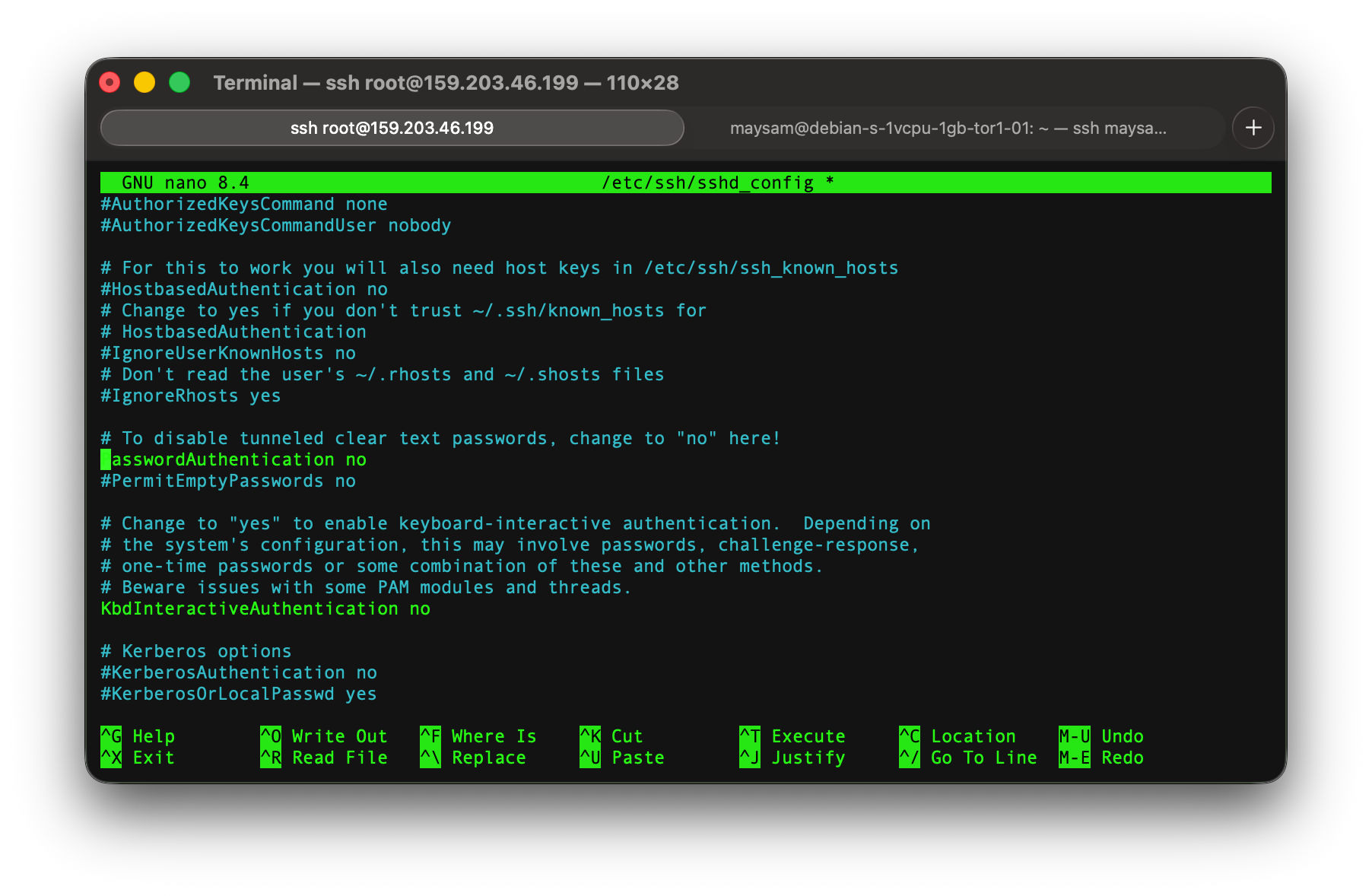
Task: Click the #HostbasedAuthentication no line
Action: tap(244, 289)
